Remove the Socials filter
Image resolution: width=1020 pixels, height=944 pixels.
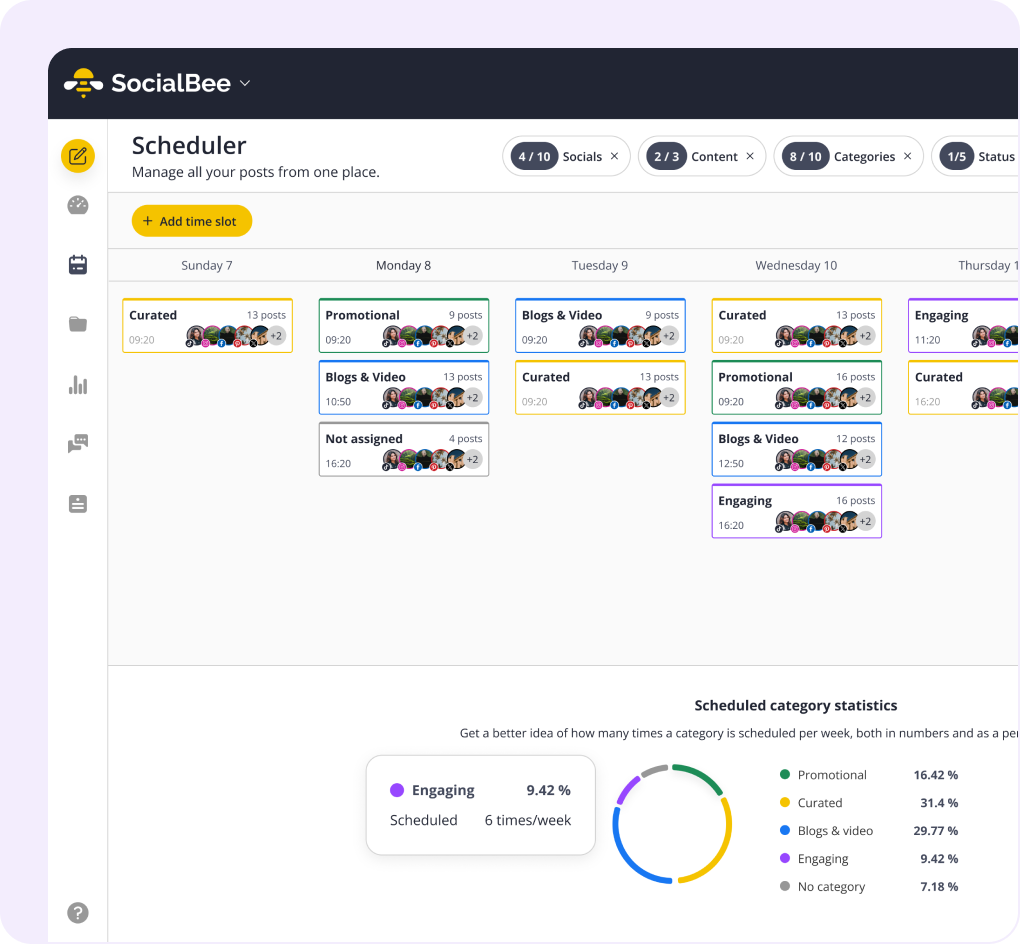tap(614, 156)
